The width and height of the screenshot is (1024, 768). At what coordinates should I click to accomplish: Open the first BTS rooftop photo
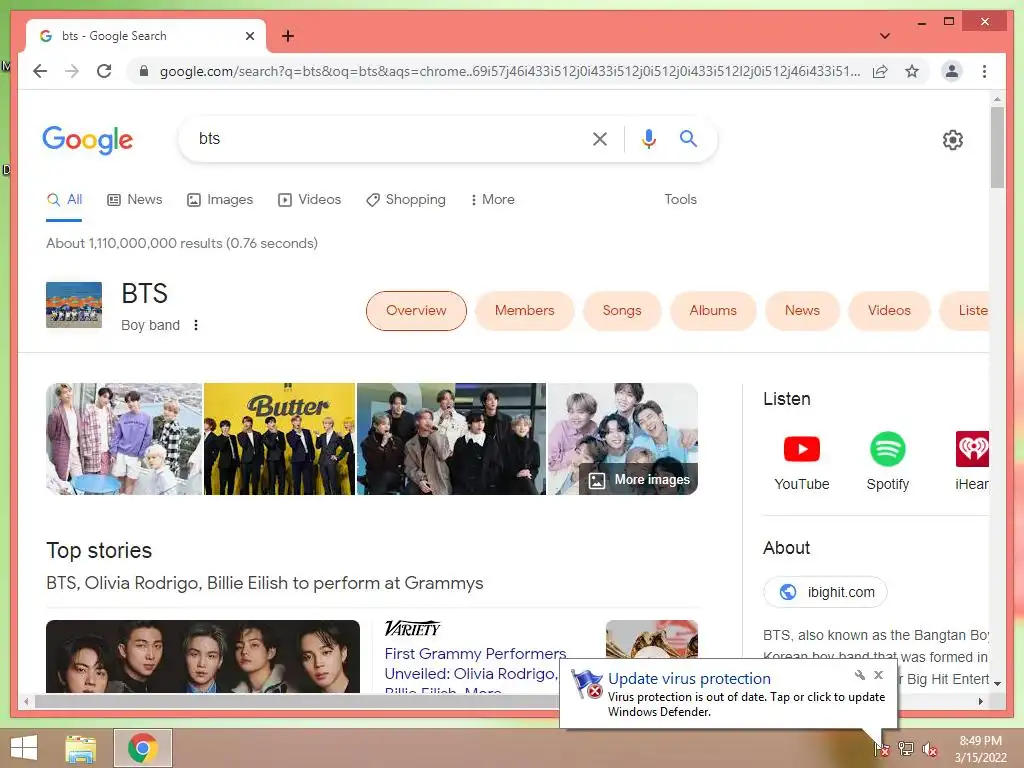click(124, 439)
